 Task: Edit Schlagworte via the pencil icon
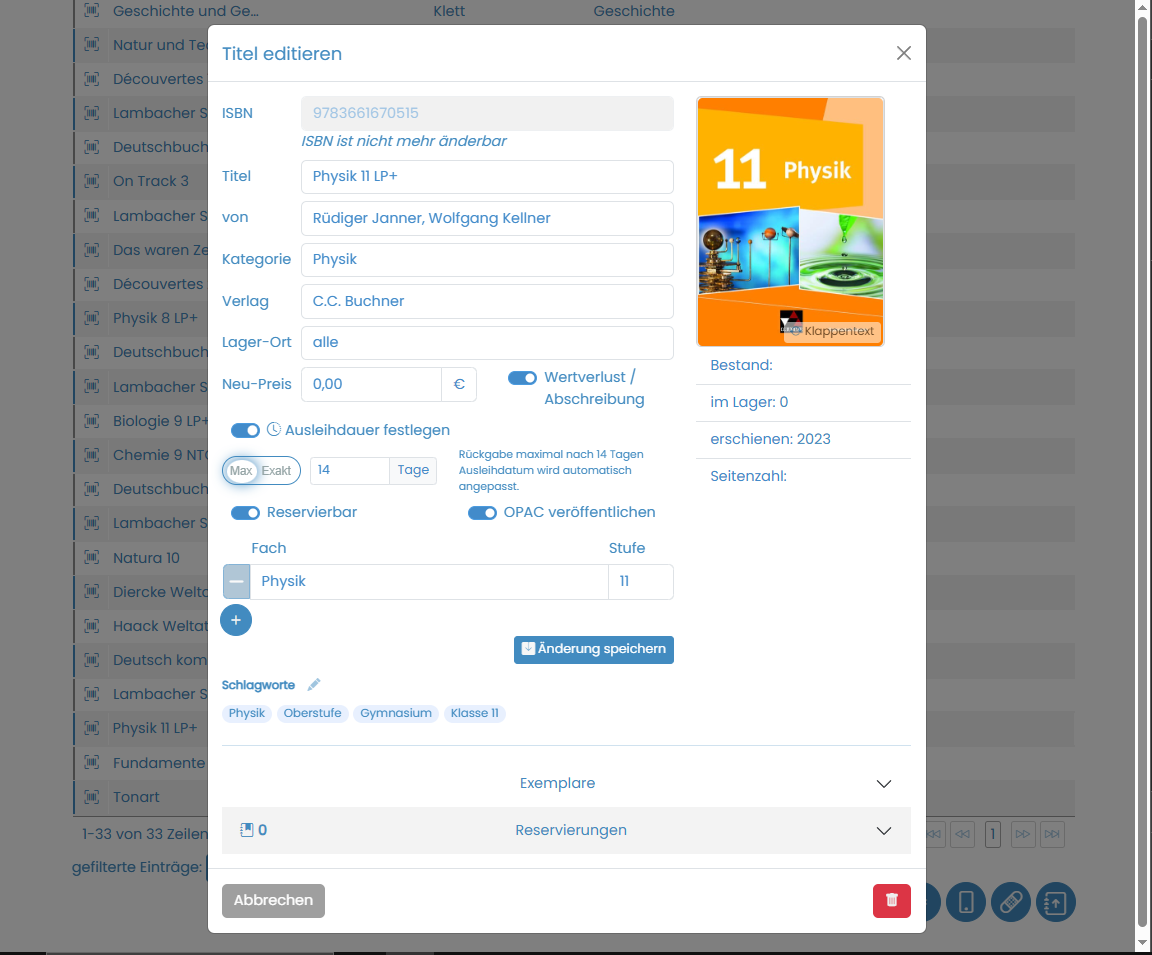pos(313,684)
